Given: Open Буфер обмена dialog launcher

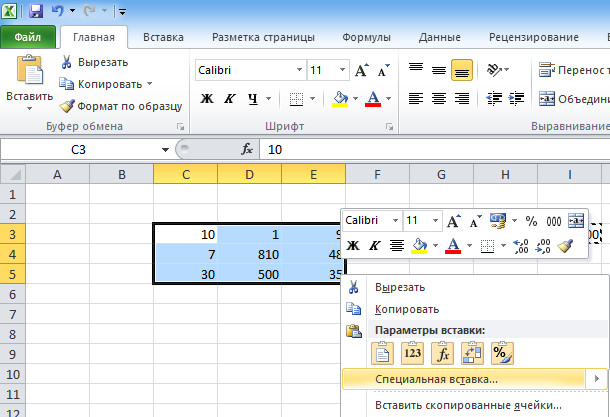Looking at the screenshot, I should pos(180,126).
